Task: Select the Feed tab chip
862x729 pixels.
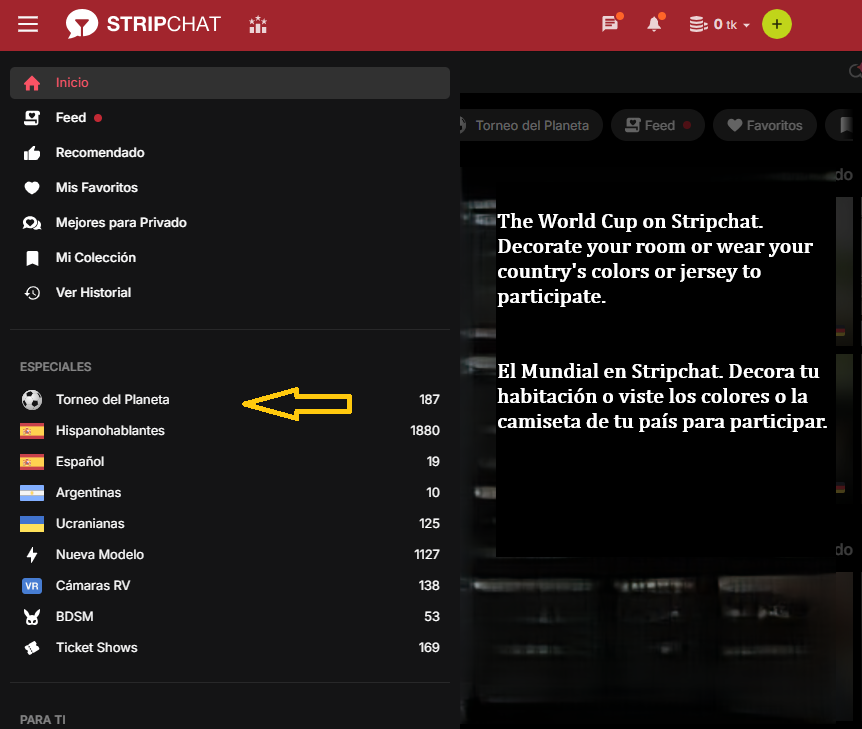Action: click(x=657, y=125)
